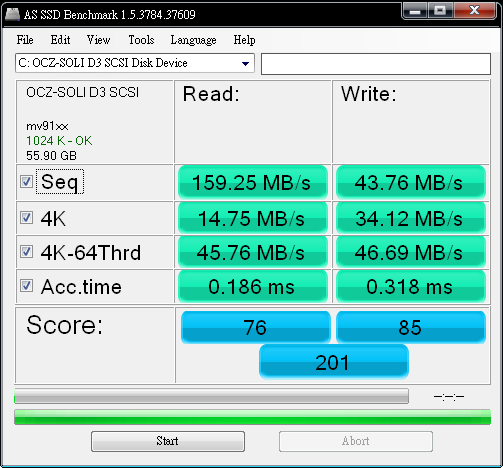
Task: Click the Write: column header
Action: click(369, 94)
